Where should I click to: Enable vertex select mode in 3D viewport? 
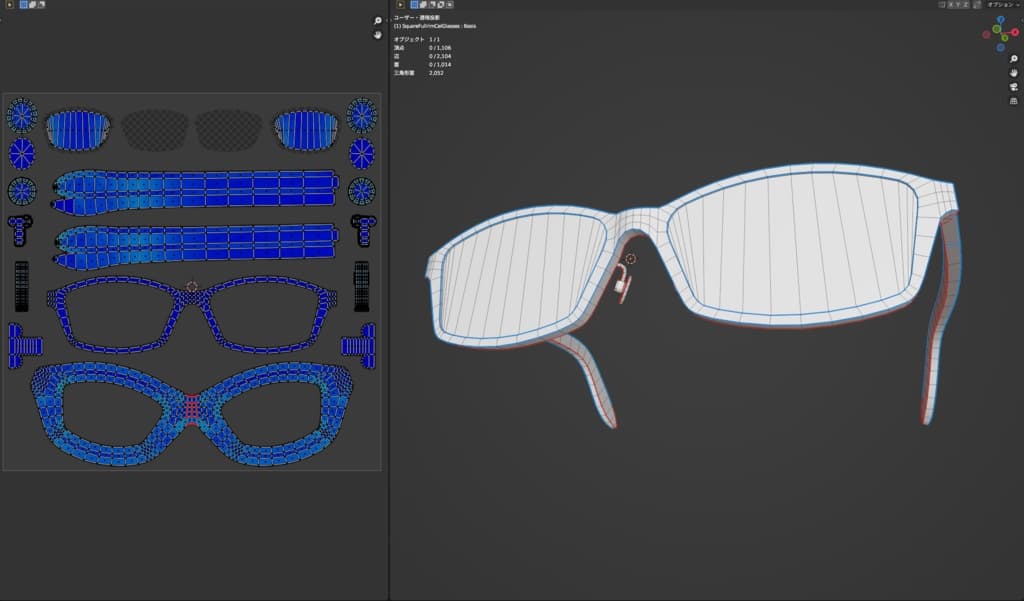[x=414, y=5]
